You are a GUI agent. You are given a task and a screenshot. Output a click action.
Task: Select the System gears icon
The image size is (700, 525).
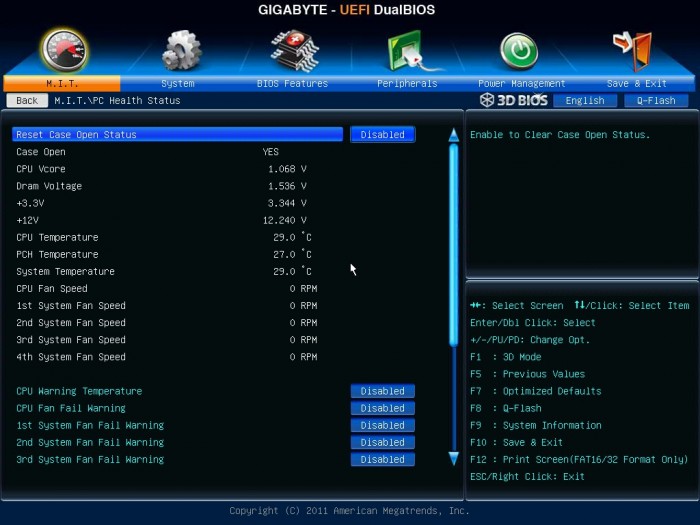(x=181, y=50)
